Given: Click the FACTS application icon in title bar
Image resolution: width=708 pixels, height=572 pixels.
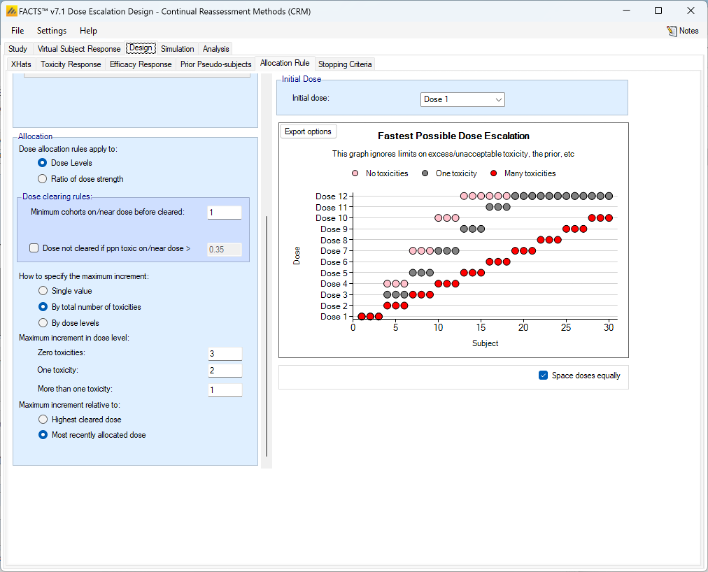Looking at the screenshot, I should 10,10.
